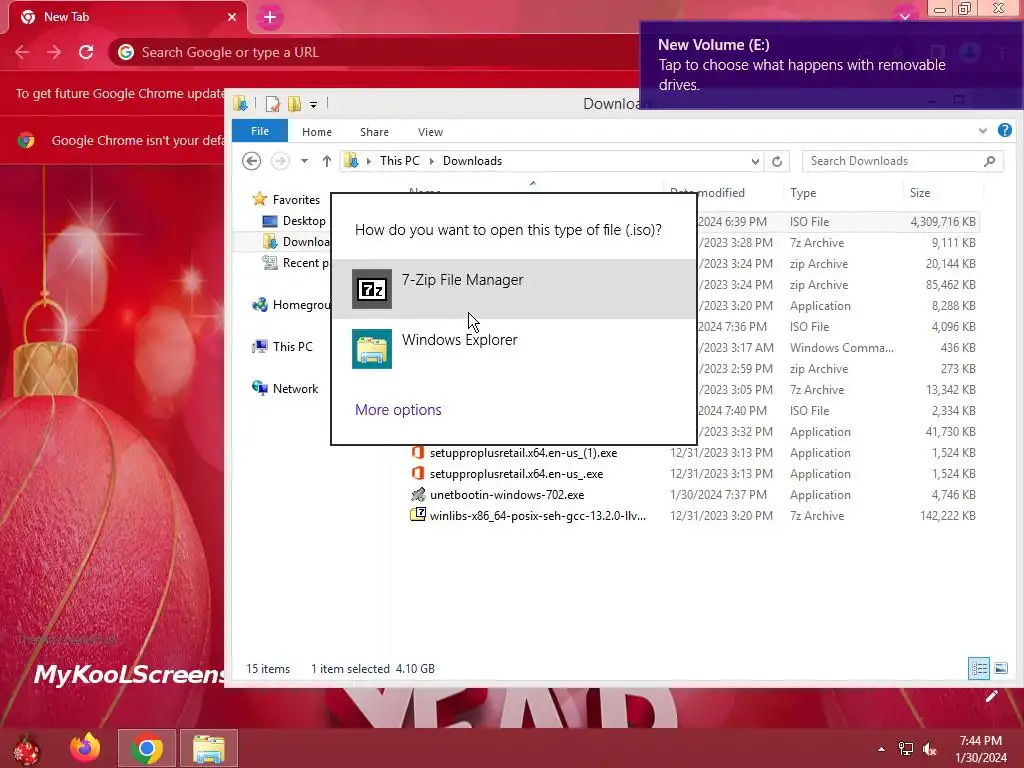Click the network tray icon

coord(906,749)
